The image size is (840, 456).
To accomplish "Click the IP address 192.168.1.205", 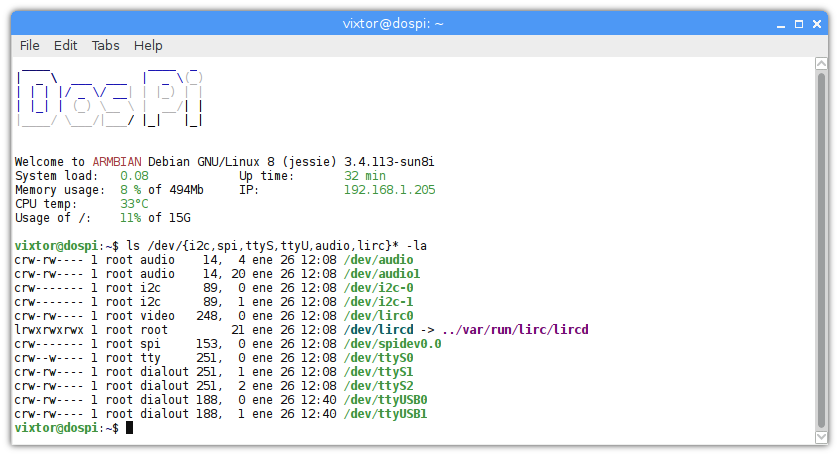I will click(389, 190).
